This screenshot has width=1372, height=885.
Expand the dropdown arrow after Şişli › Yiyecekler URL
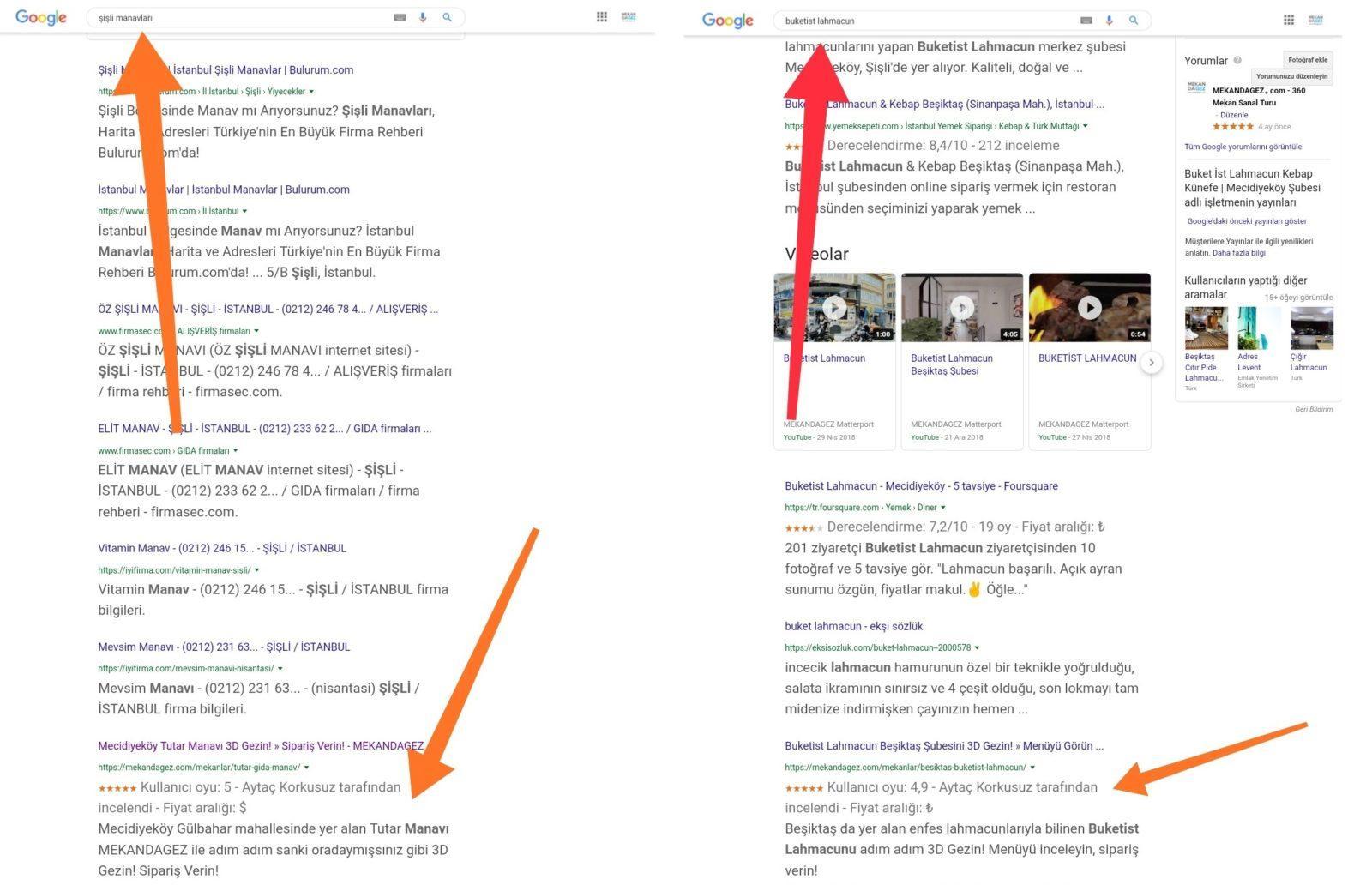point(311,92)
